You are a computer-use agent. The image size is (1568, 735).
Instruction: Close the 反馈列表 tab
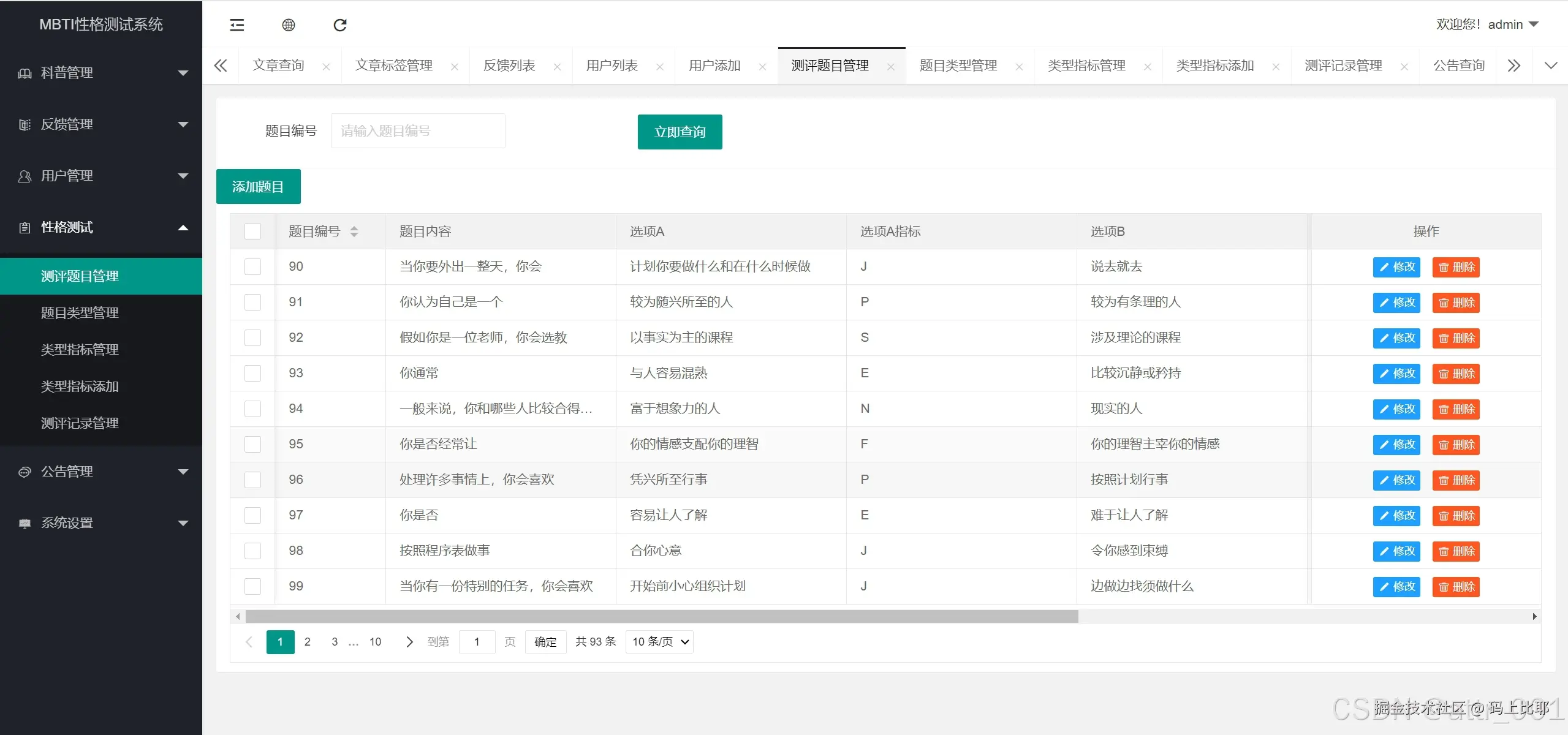(x=557, y=67)
